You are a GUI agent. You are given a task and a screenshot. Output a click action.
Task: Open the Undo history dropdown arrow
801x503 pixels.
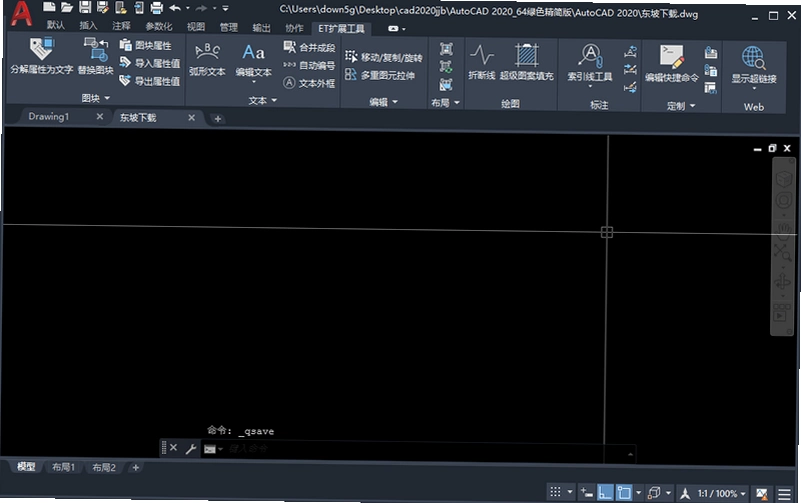[187, 8]
